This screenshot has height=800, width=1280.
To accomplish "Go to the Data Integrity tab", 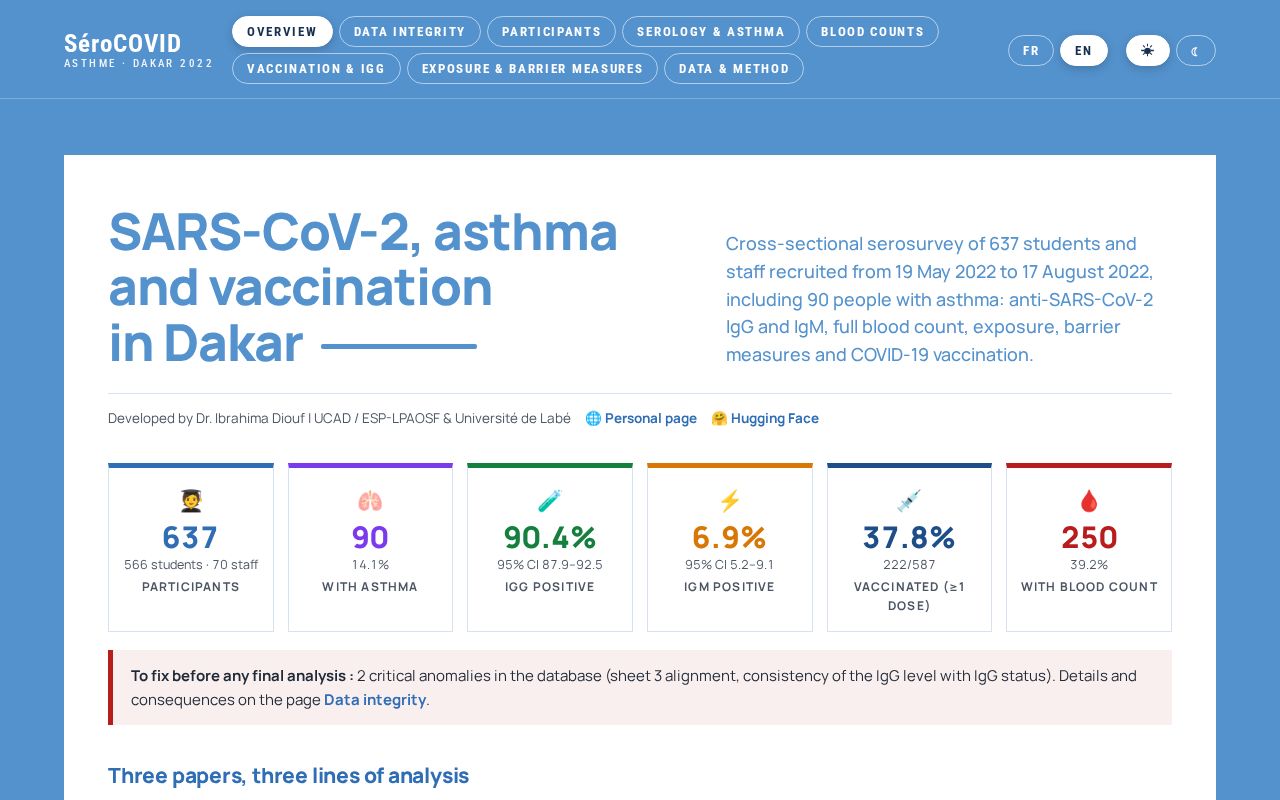I will click(x=410, y=31).
